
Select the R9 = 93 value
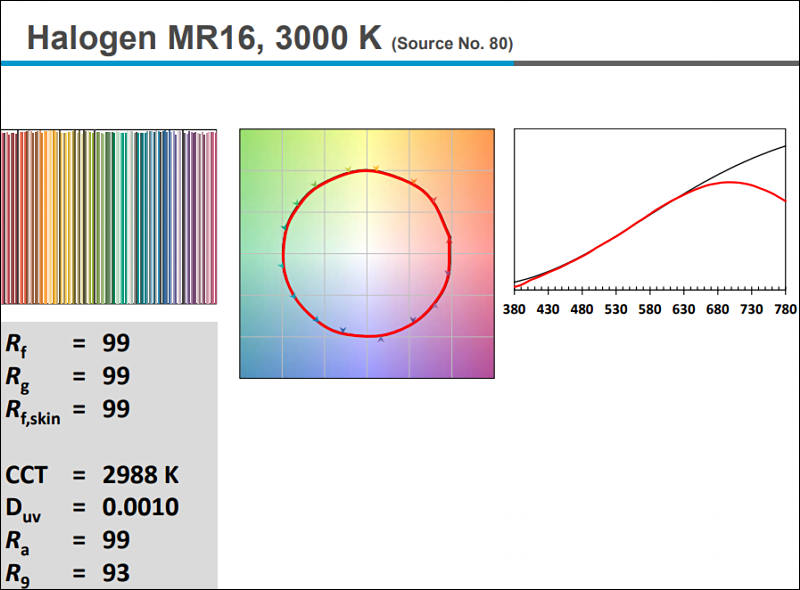[116, 573]
